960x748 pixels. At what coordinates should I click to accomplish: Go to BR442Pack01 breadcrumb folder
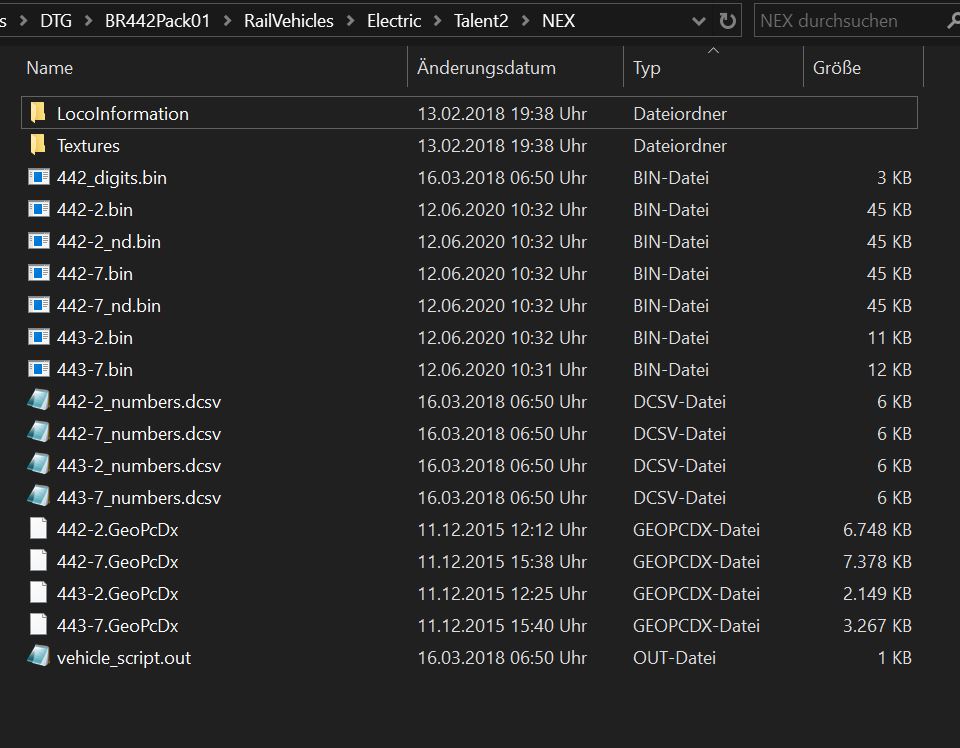157,21
